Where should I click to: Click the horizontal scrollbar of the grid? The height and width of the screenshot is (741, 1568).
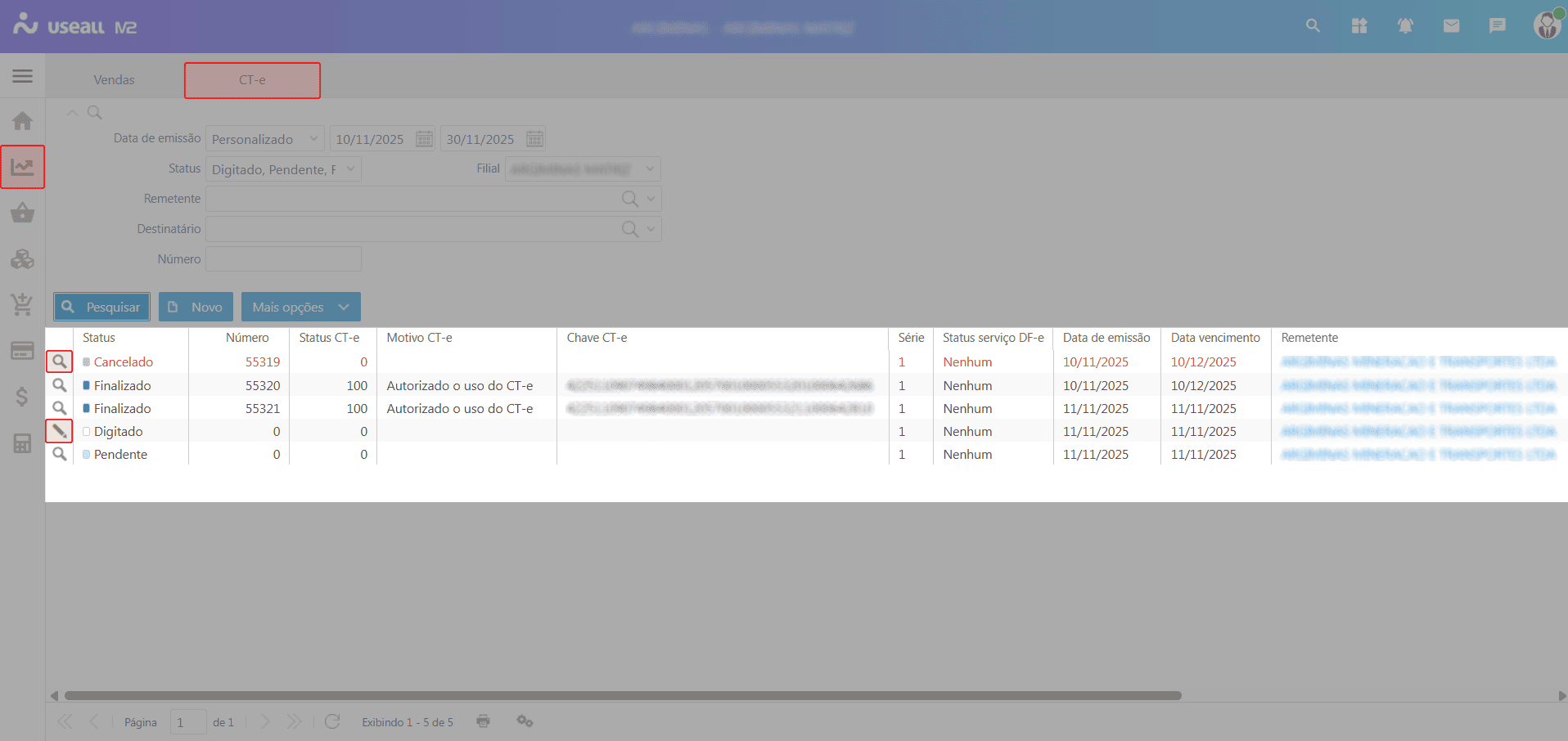[x=622, y=696]
